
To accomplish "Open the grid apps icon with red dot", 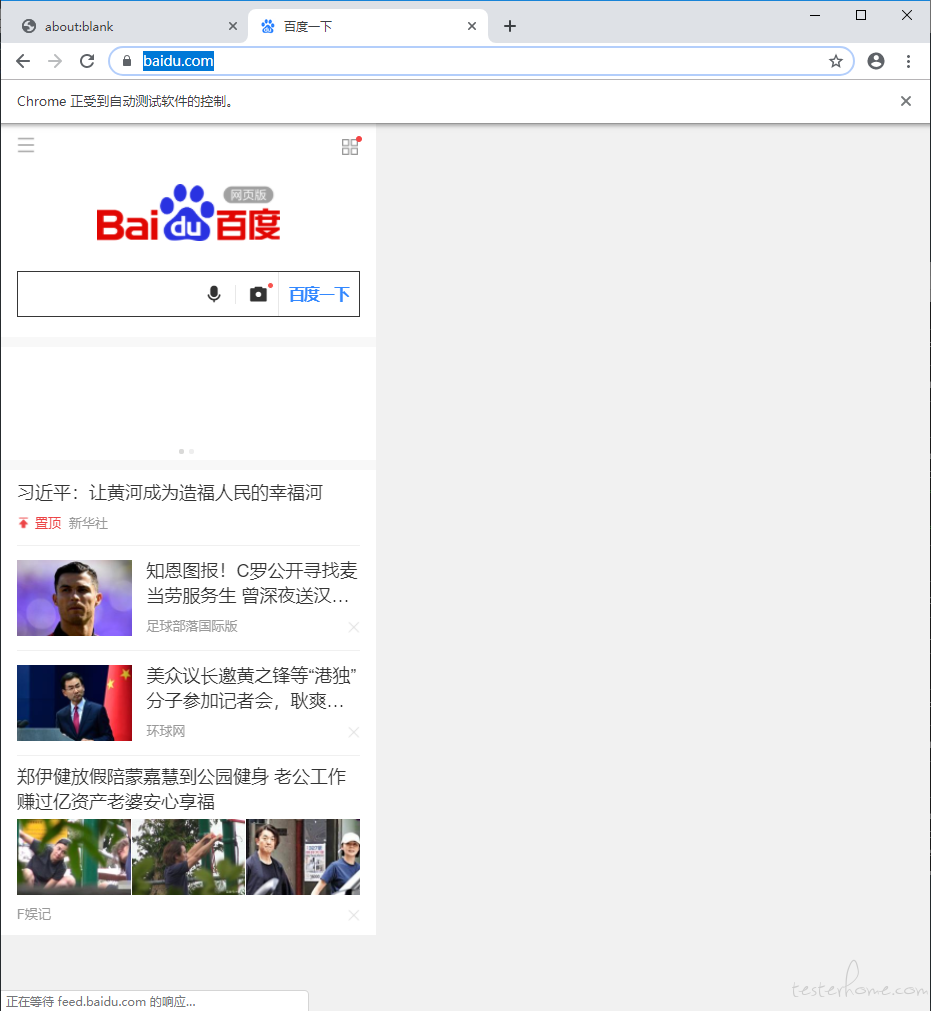I will coord(351,146).
